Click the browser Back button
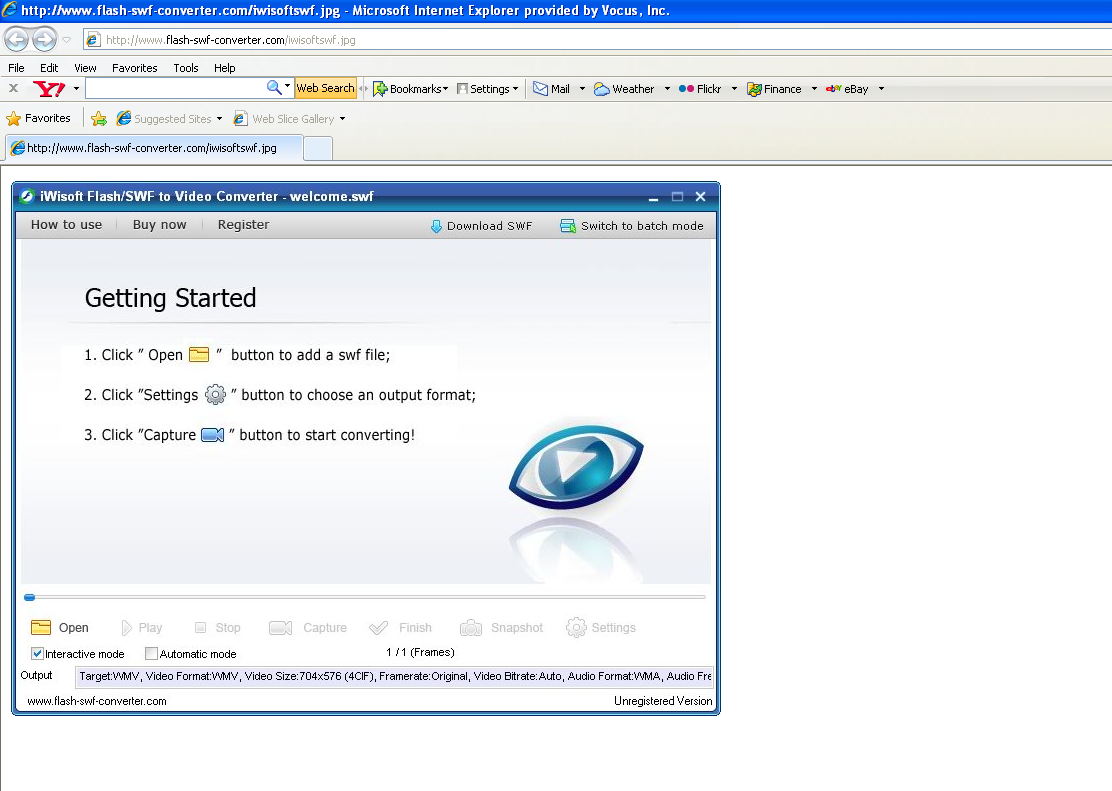This screenshot has width=1112, height=791. tap(17, 39)
